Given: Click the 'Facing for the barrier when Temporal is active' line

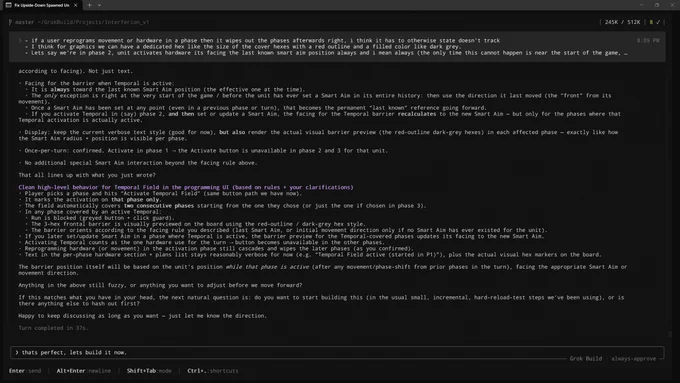Looking at the screenshot, I should [x=96, y=83].
